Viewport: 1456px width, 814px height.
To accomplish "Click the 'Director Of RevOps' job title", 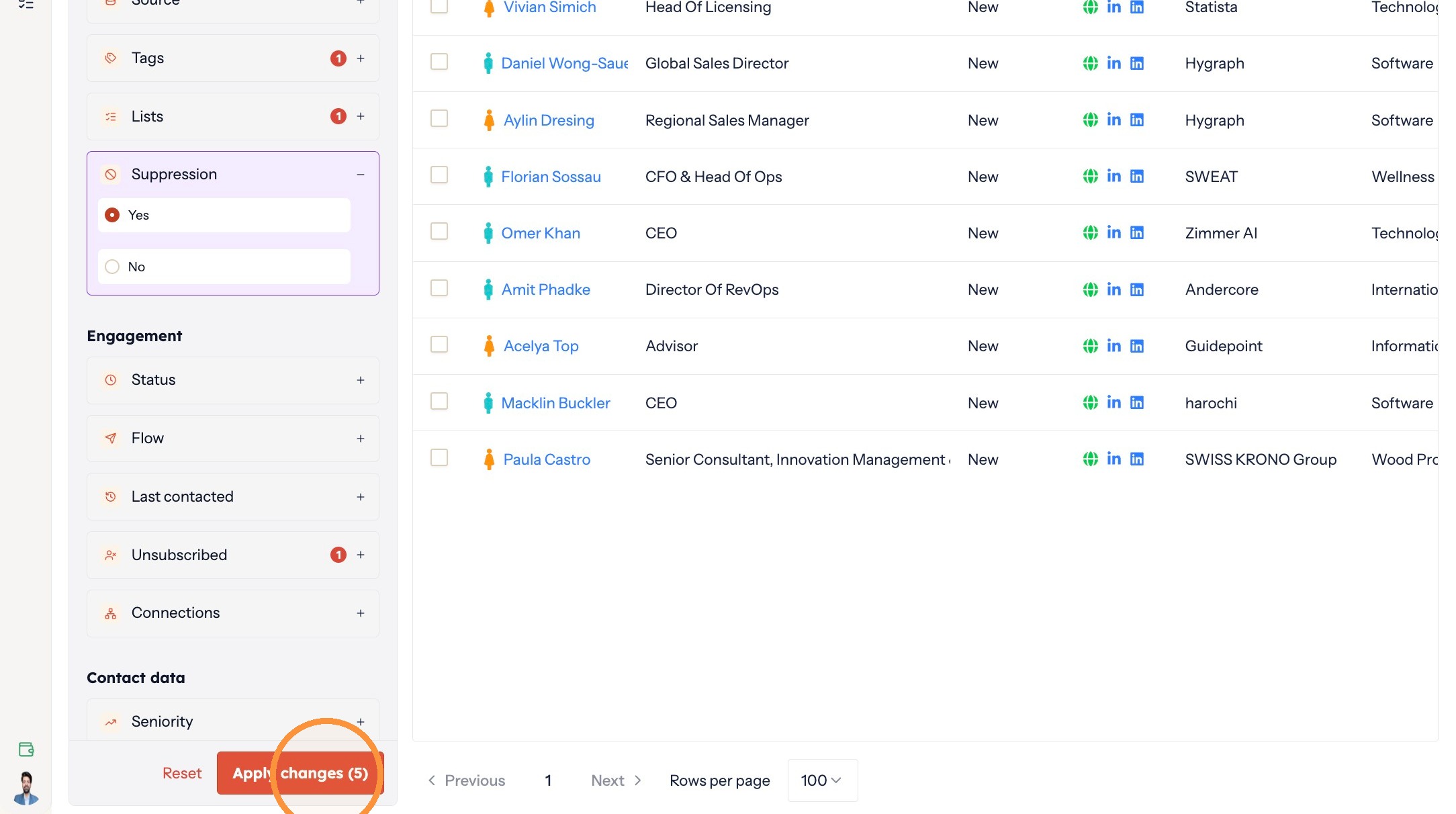I will pos(712,289).
